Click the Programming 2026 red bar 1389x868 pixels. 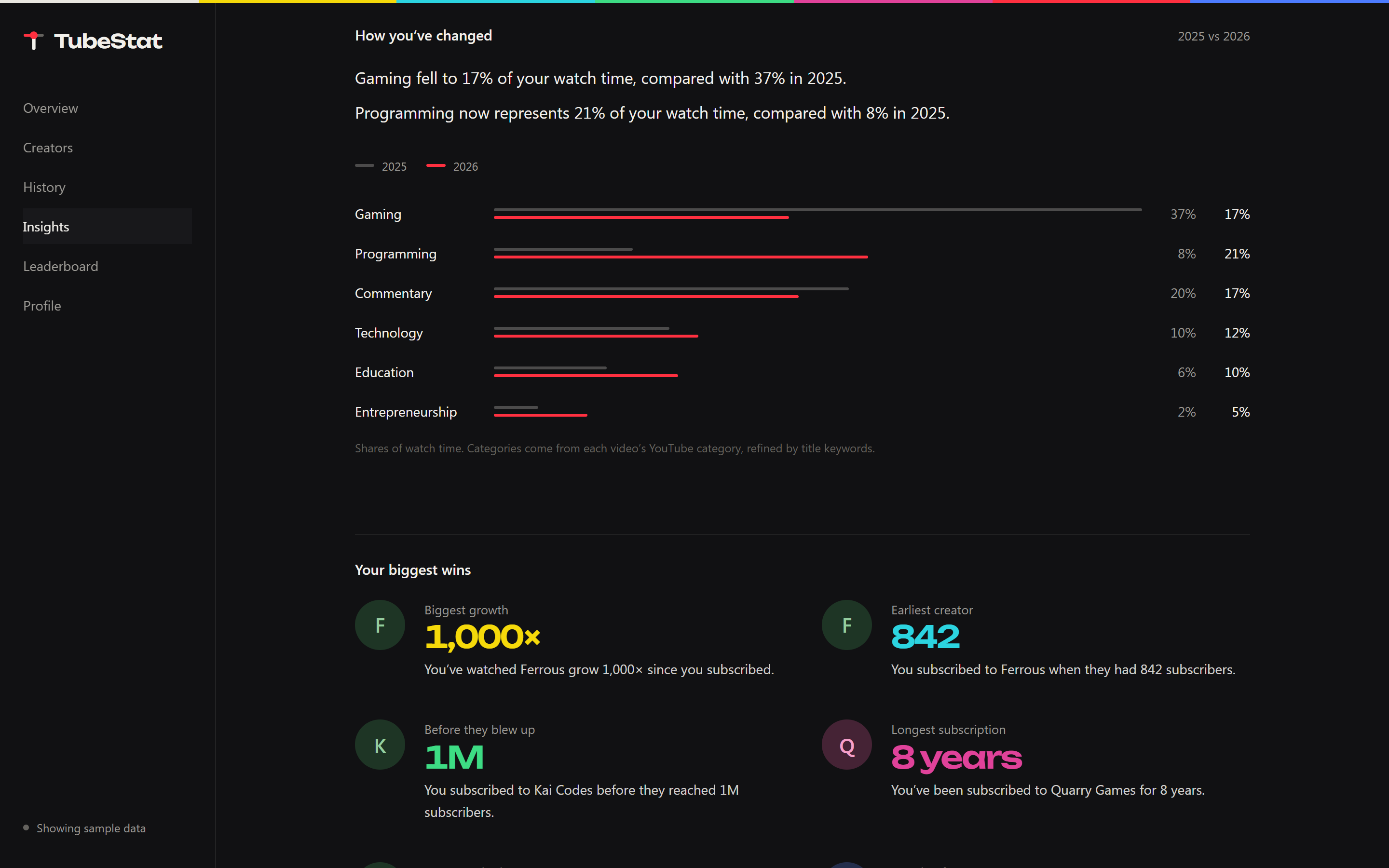[x=681, y=257]
